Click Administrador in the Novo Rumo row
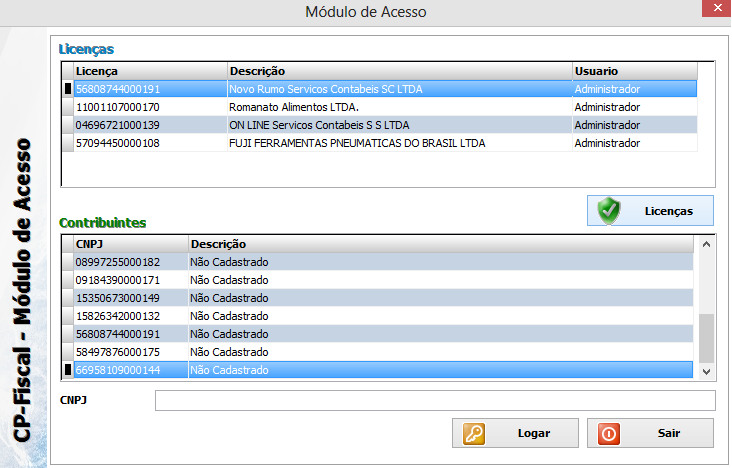The width and height of the screenshot is (732, 468). tap(607, 89)
